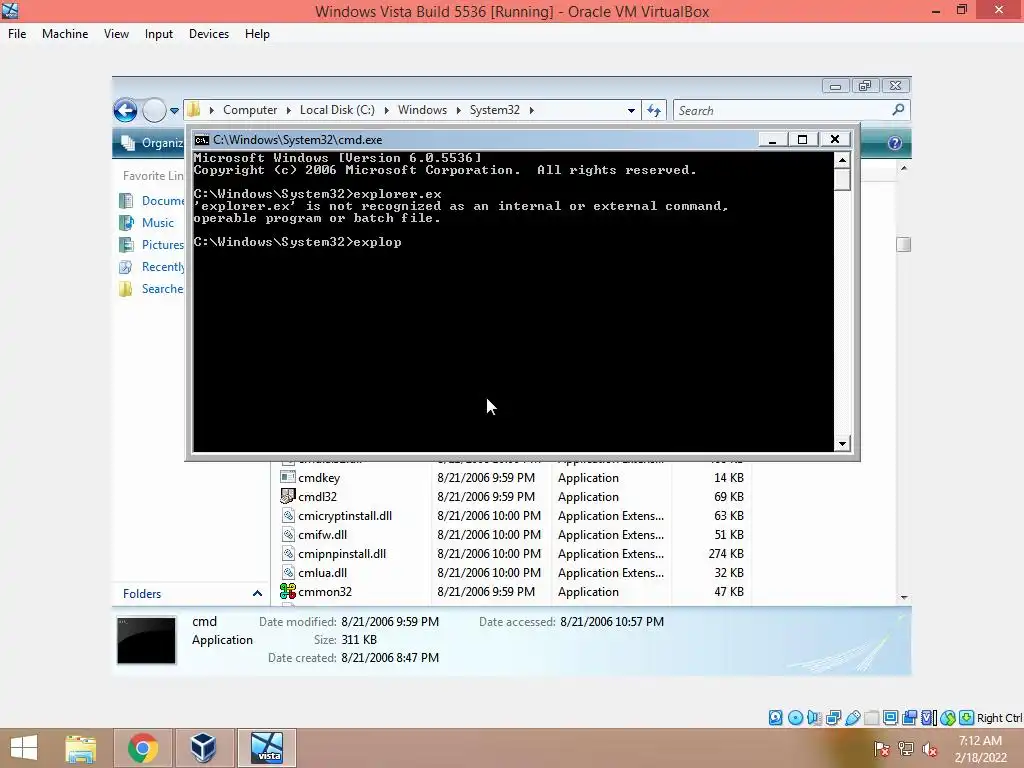Click the cmd.exe title bar system icon
Image resolution: width=1024 pixels, height=768 pixels.
[202, 140]
